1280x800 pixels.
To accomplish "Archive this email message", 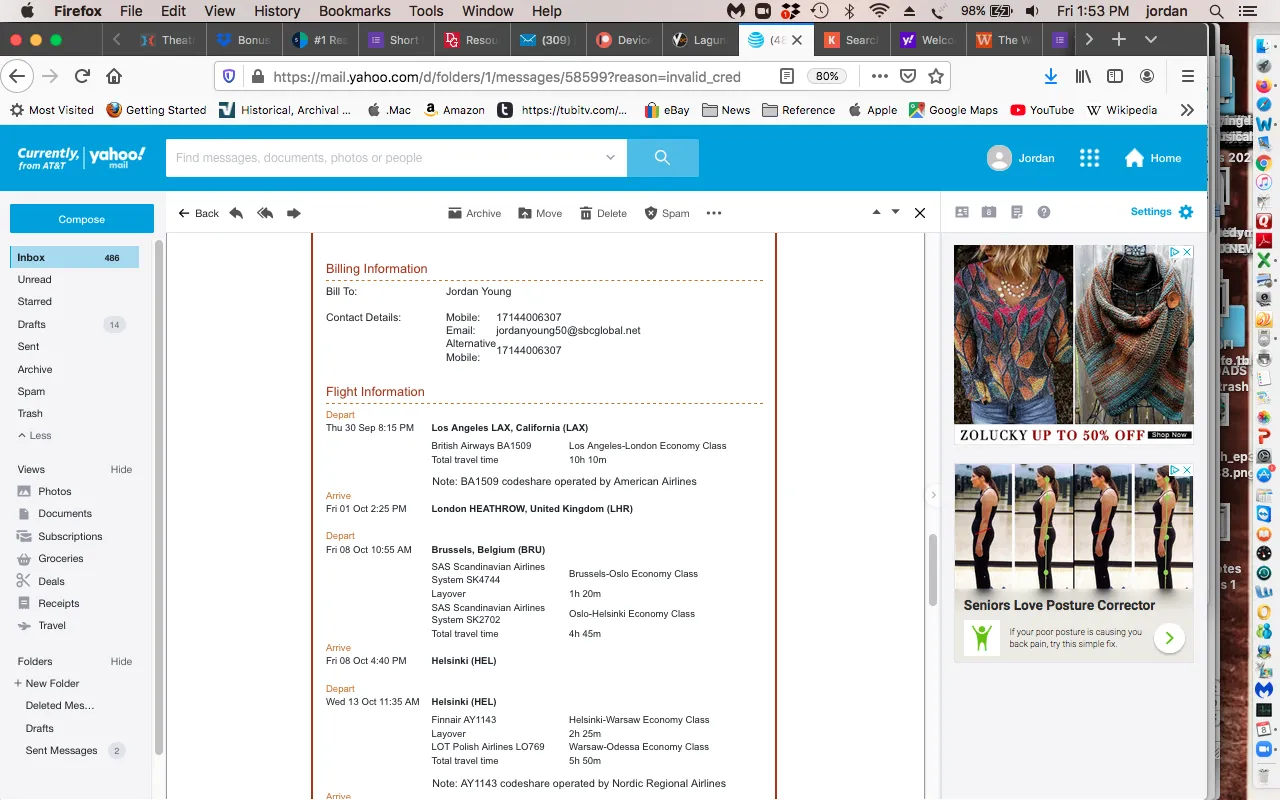I will [474, 213].
